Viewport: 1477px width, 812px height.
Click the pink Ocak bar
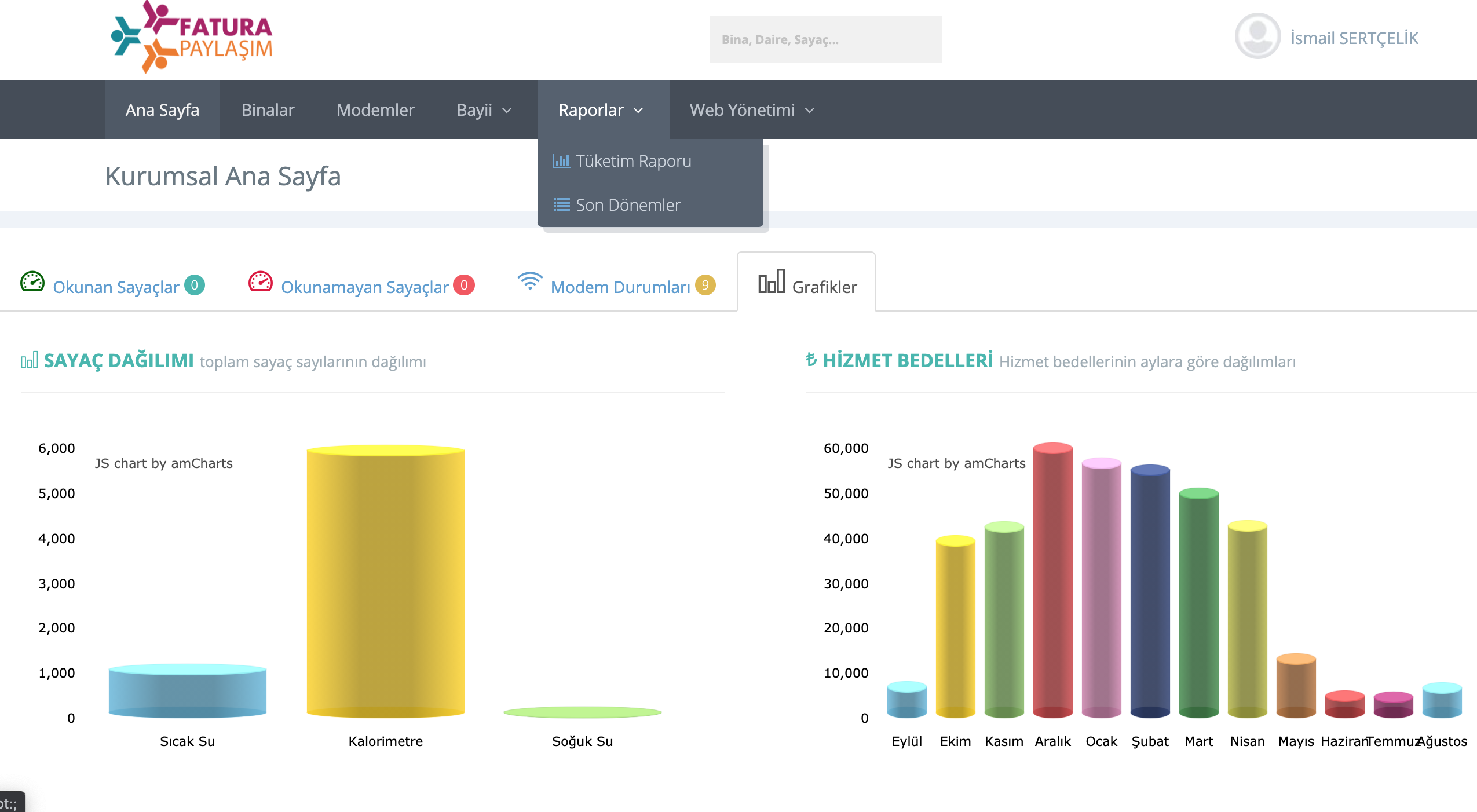[1102, 588]
